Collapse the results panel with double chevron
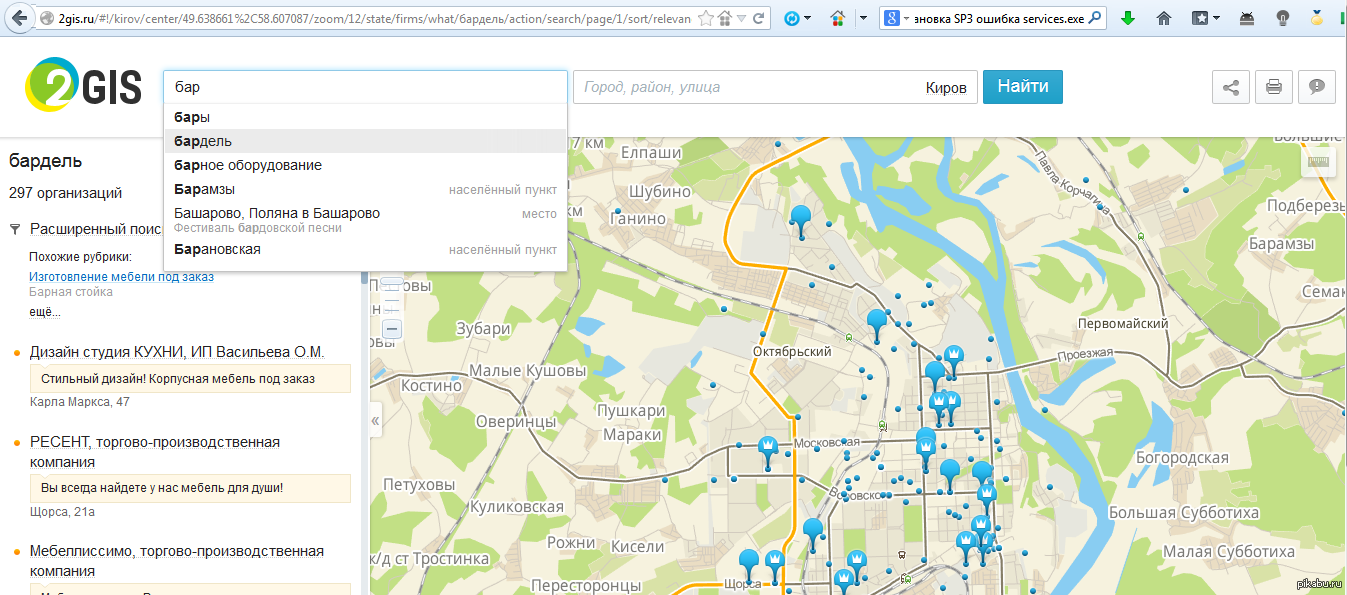 point(375,420)
